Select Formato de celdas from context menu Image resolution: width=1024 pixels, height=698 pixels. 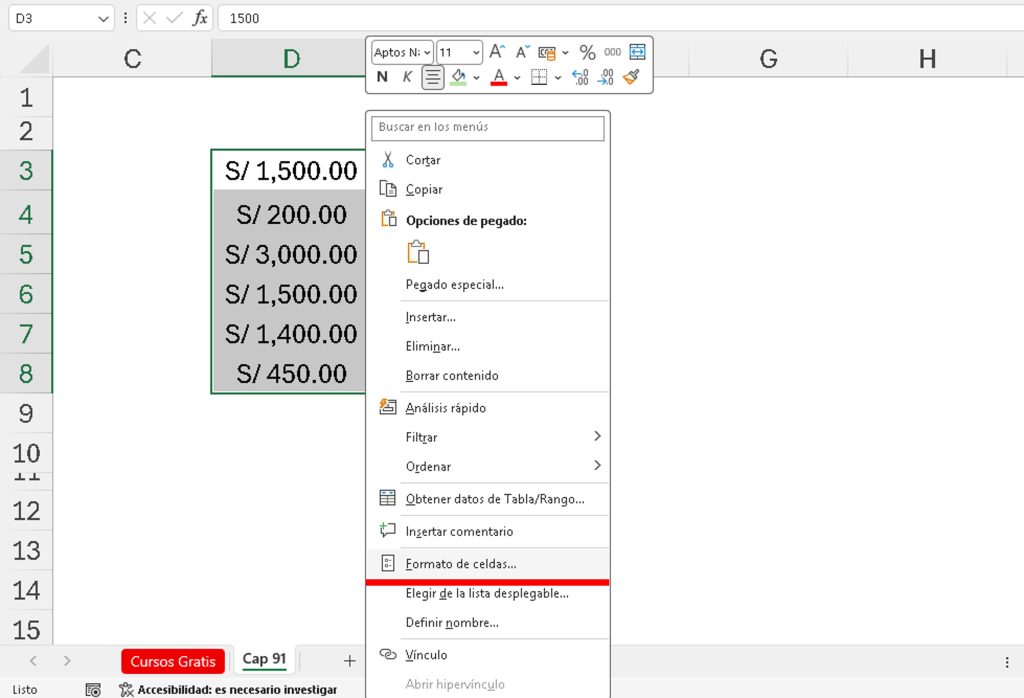[460, 564]
